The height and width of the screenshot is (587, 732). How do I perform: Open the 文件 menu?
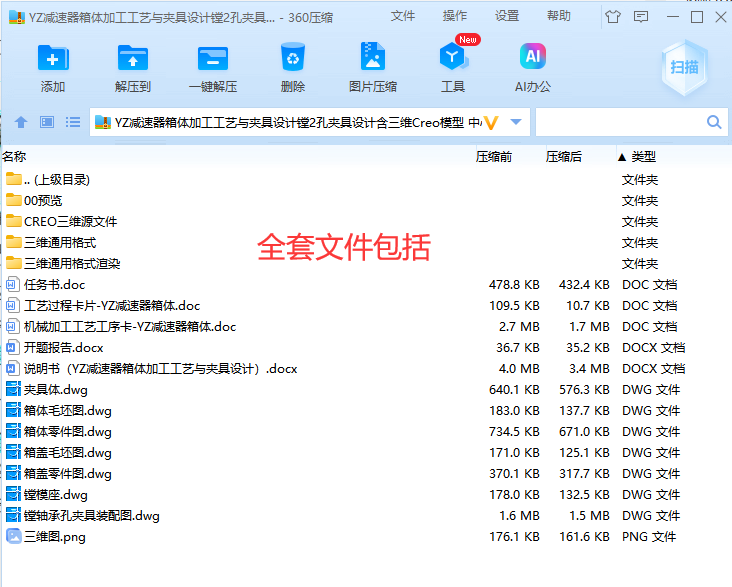[402, 16]
